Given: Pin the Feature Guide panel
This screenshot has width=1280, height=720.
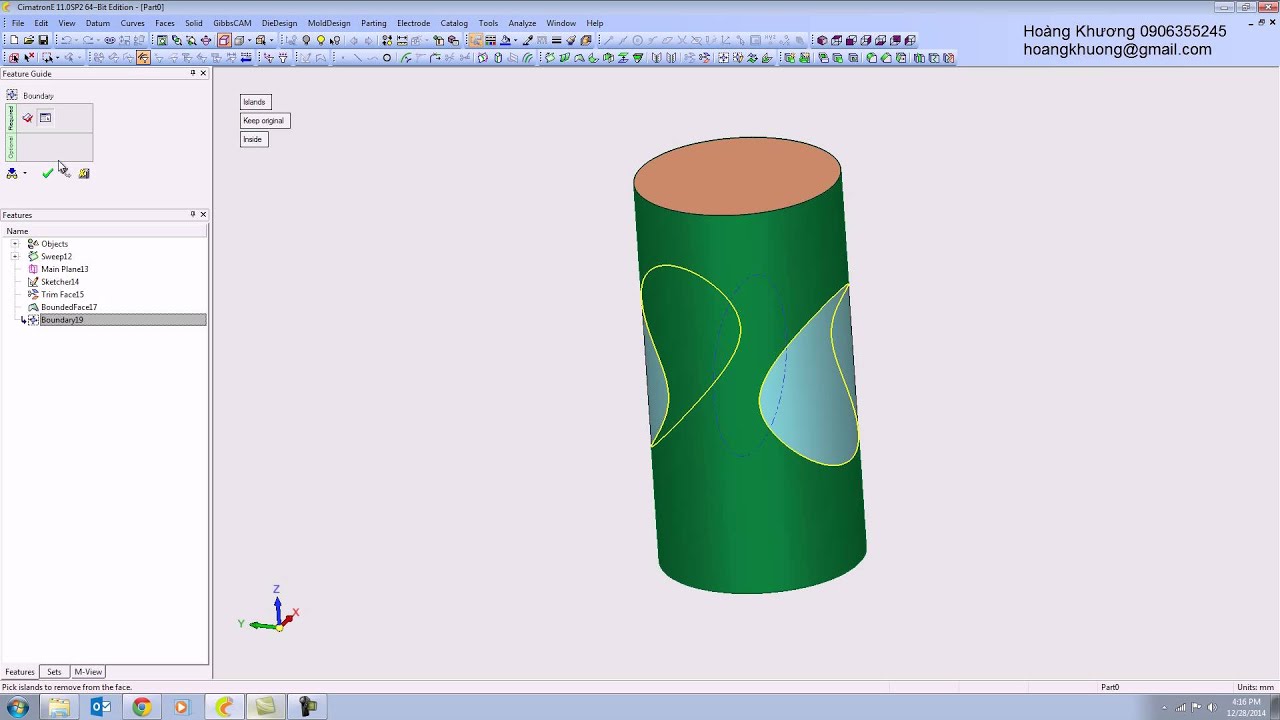Looking at the screenshot, I should (x=193, y=73).
